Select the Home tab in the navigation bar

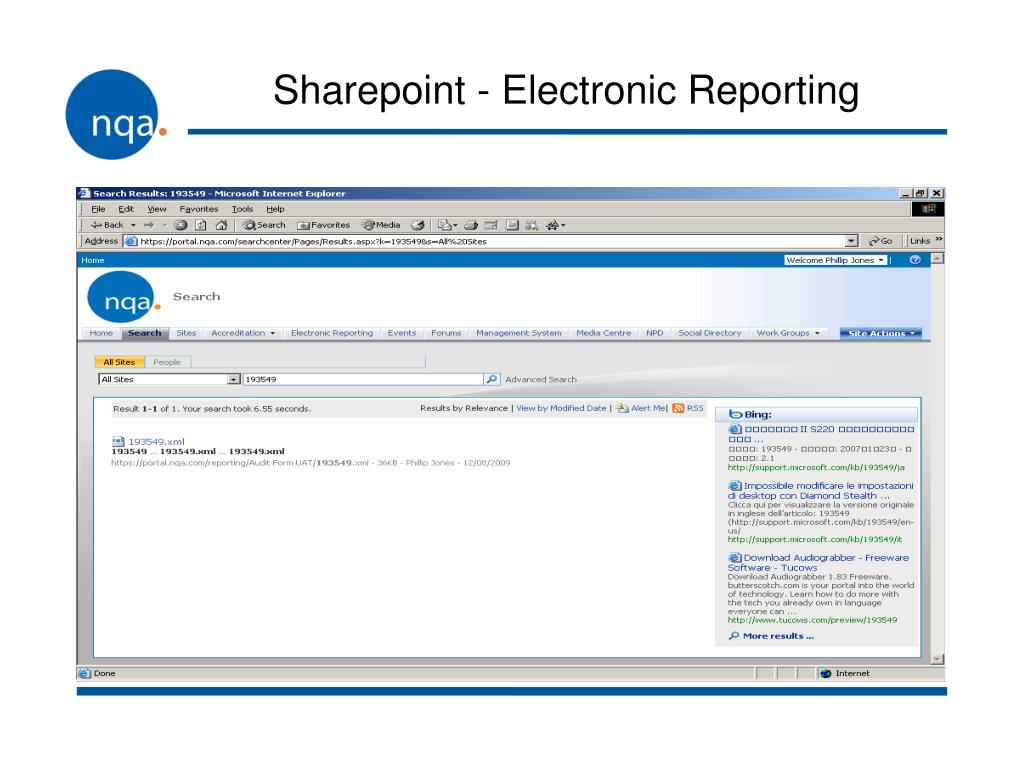[101, 333]
